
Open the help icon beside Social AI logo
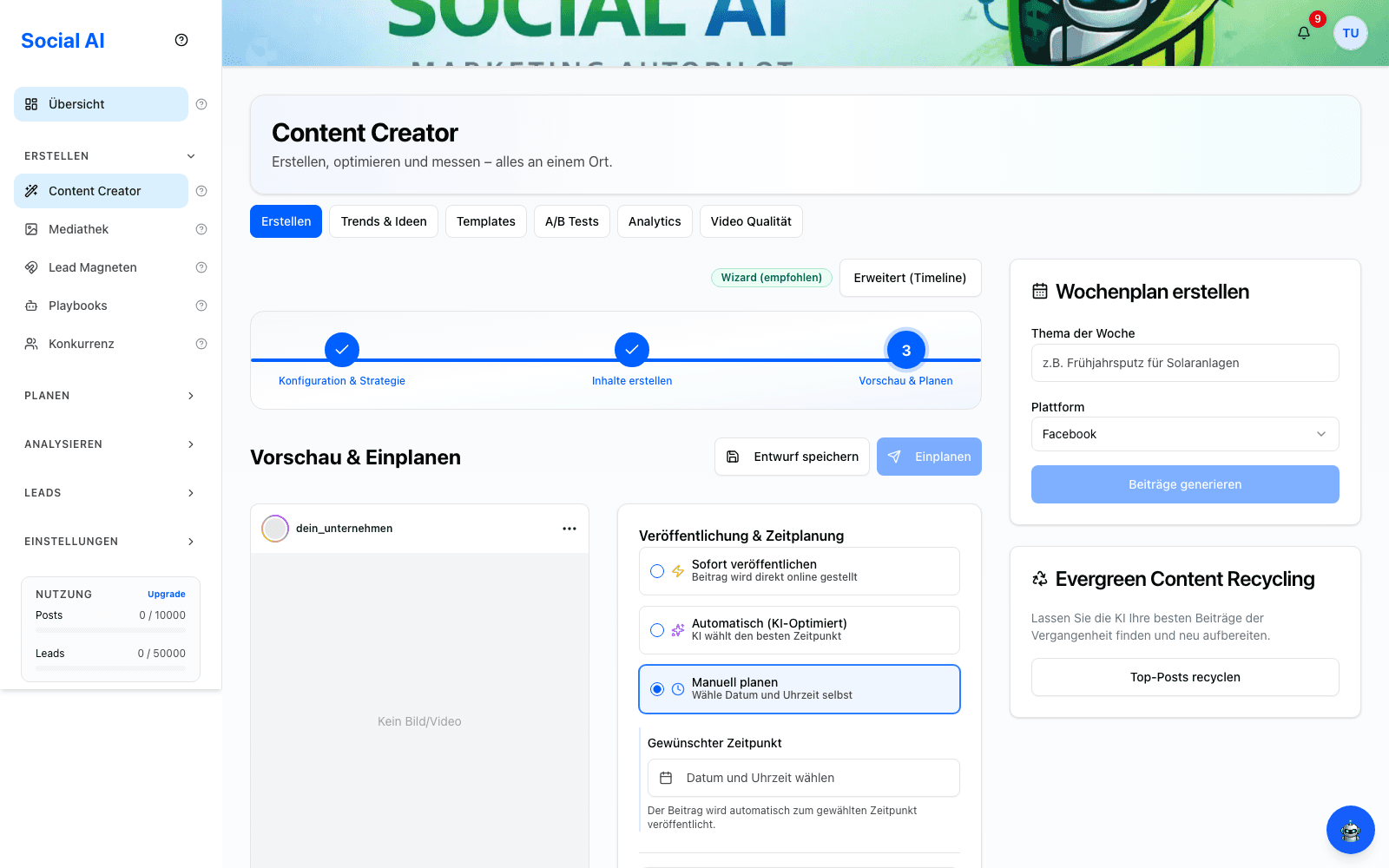pos(181,40)
